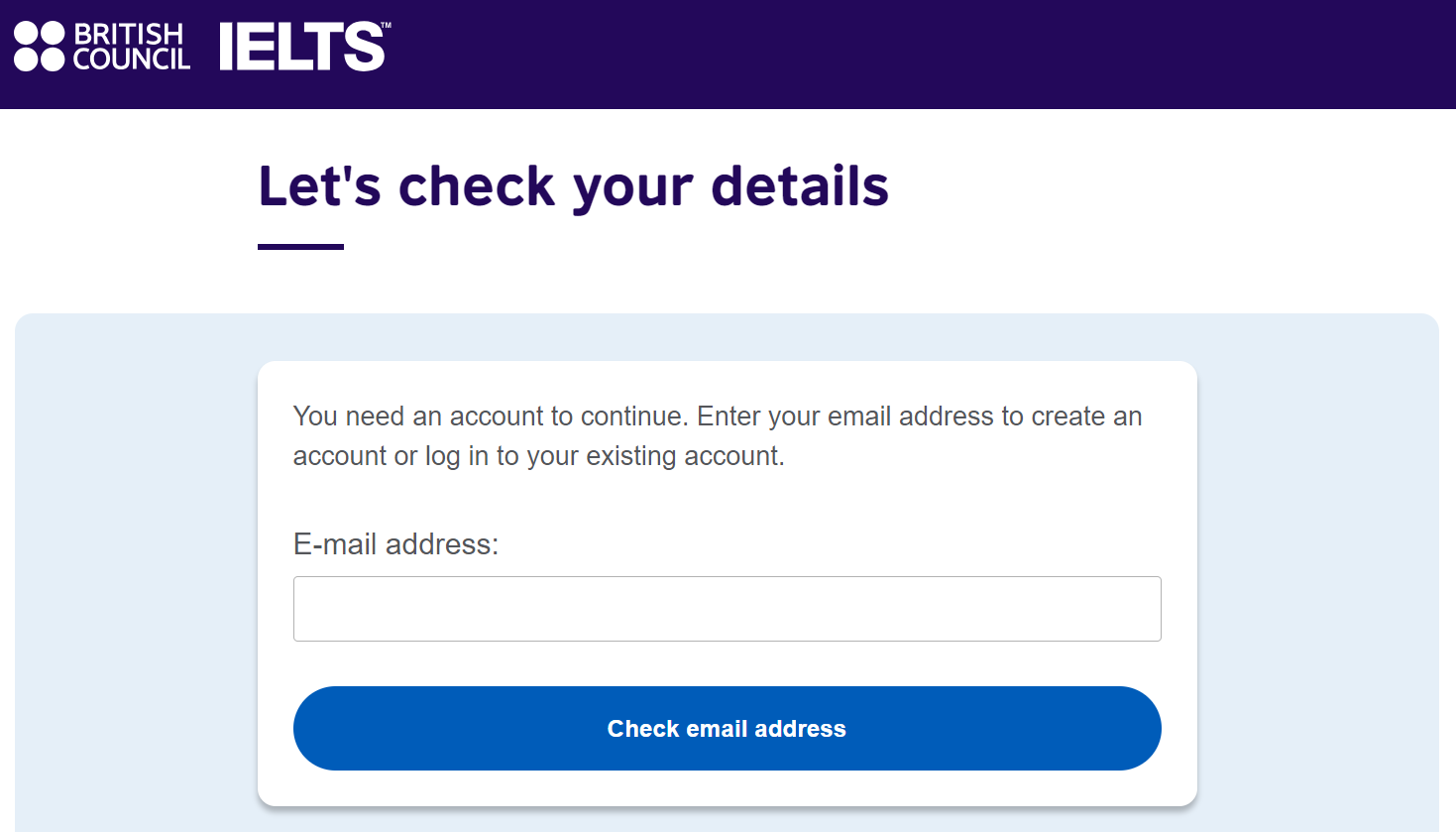Image resolution: width=1456 pixels, height=832 pixels.
Task: Click the TM symbol beside IELTS
Action: click(386, 27)
